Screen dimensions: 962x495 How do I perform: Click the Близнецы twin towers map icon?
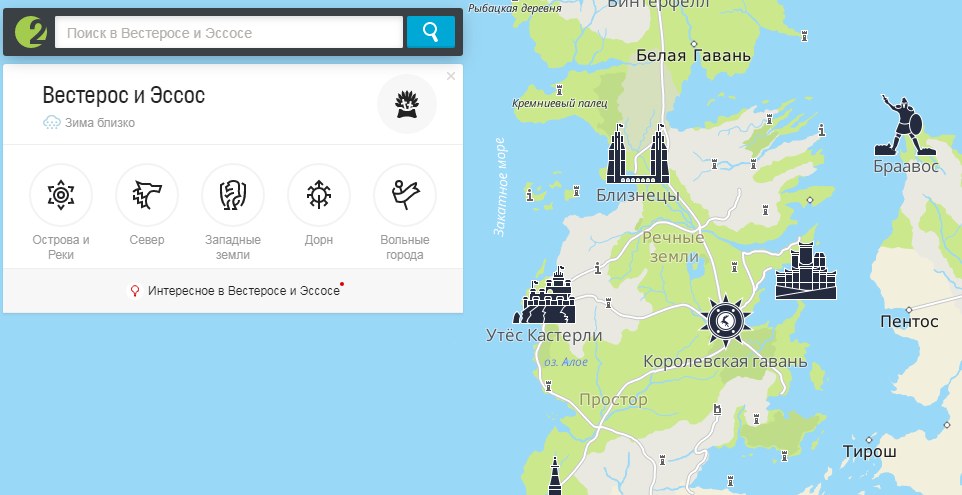click(637, 153)
